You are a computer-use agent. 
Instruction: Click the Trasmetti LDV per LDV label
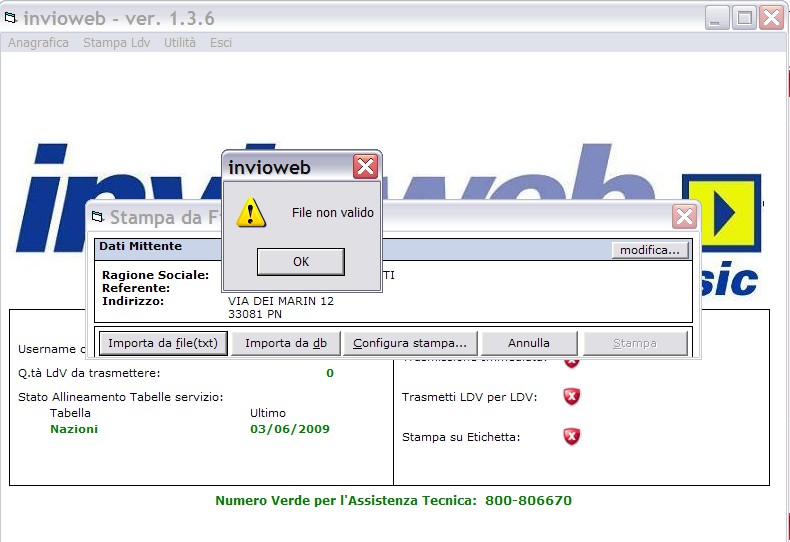(470, 397)
